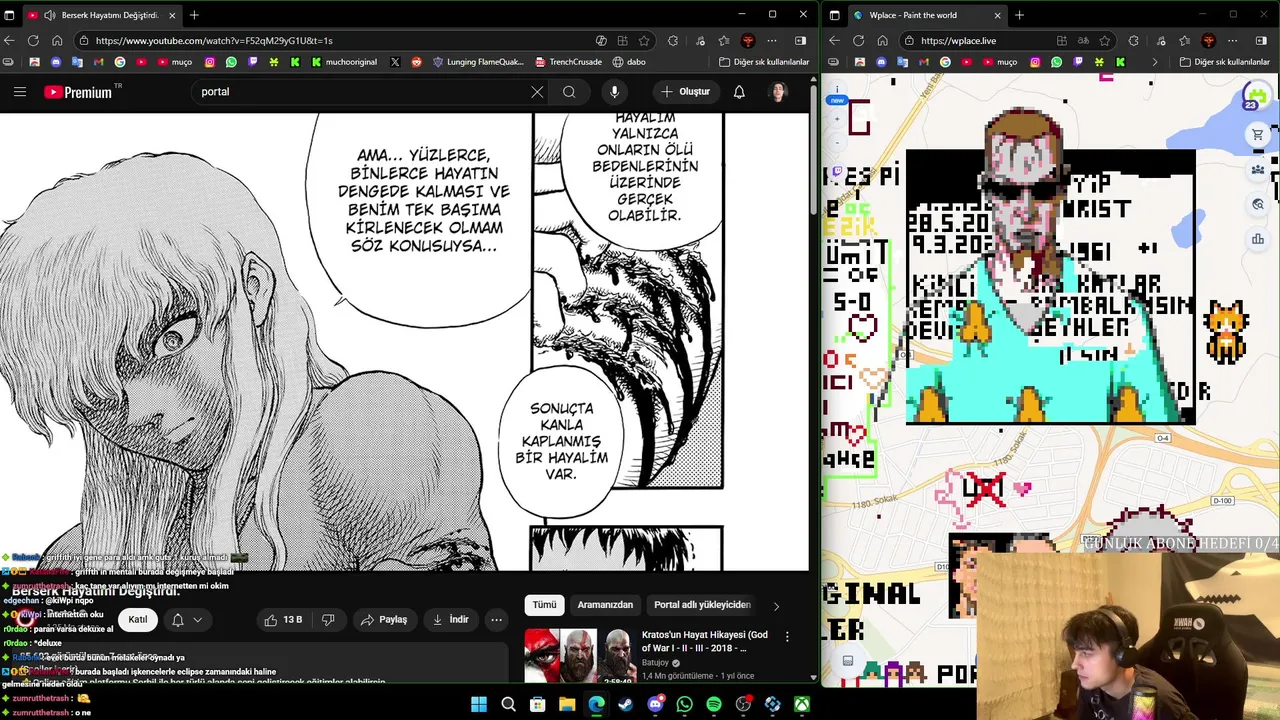1280x720 pixels.
Task: Open Steam from the taskbar
Action: point(626,705)
